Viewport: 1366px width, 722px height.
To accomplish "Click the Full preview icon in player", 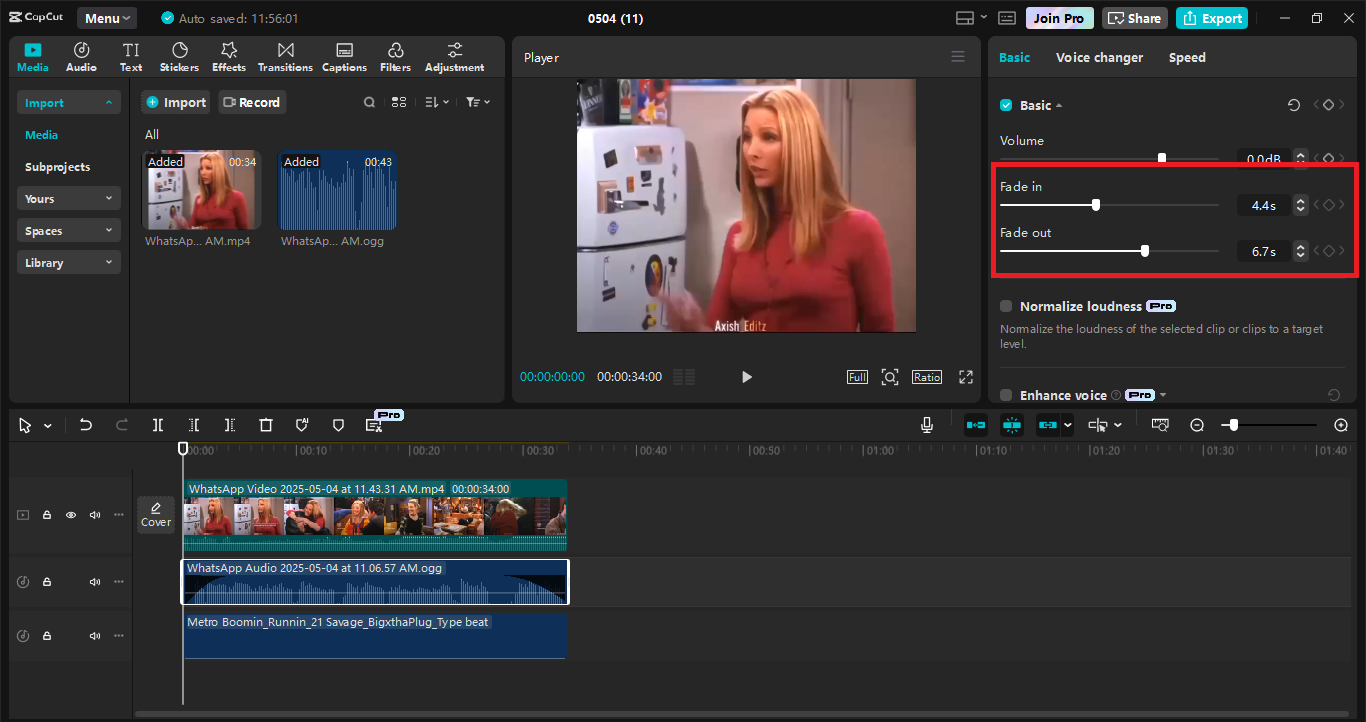I will click(857, 377).
